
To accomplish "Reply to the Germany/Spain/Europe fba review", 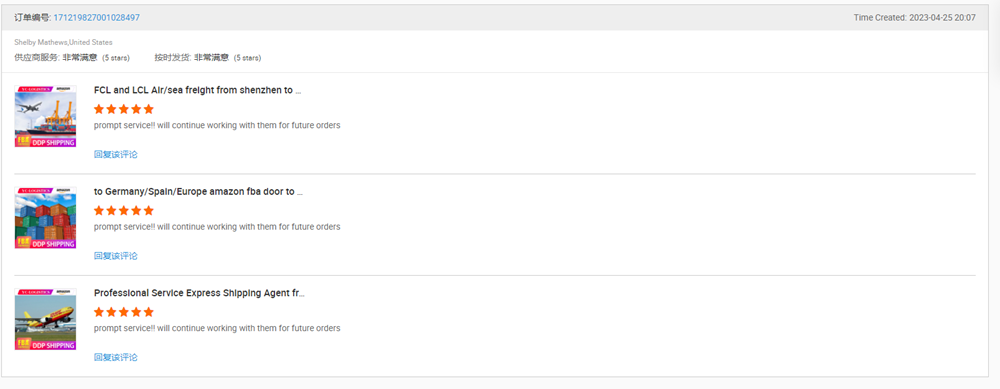I will pos(115,256).
